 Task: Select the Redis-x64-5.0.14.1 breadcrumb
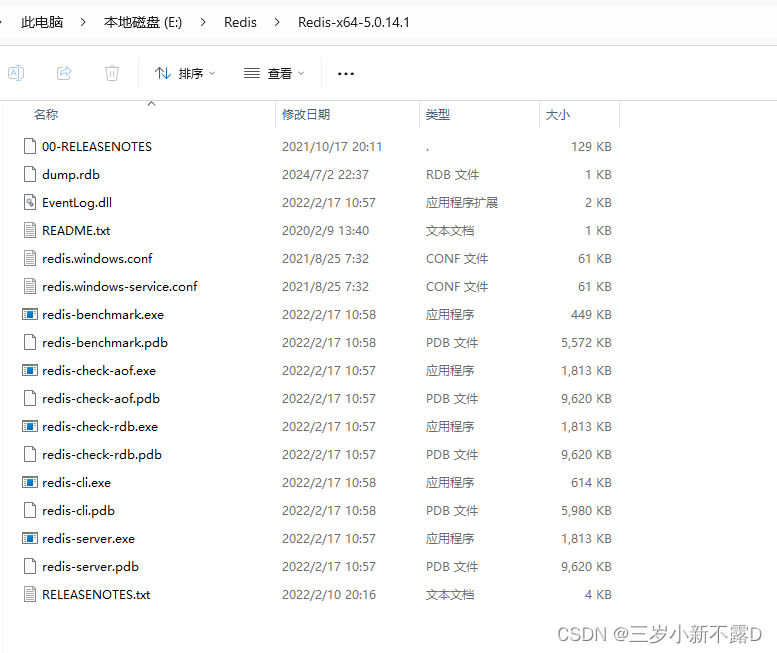(354, 22)
